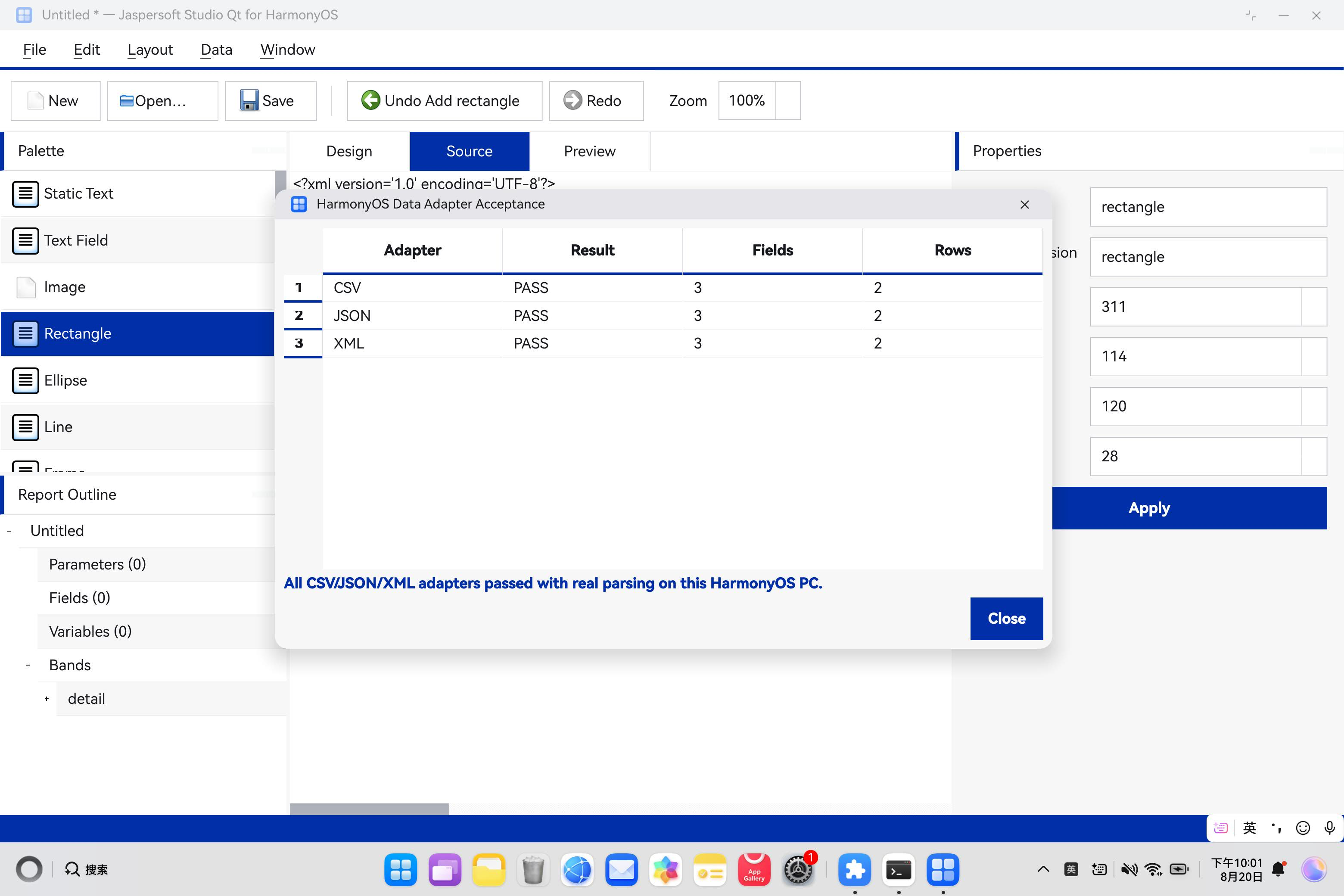Open the Layout menu
Viewport: 1344px width, 896px height.
(150, 50)
